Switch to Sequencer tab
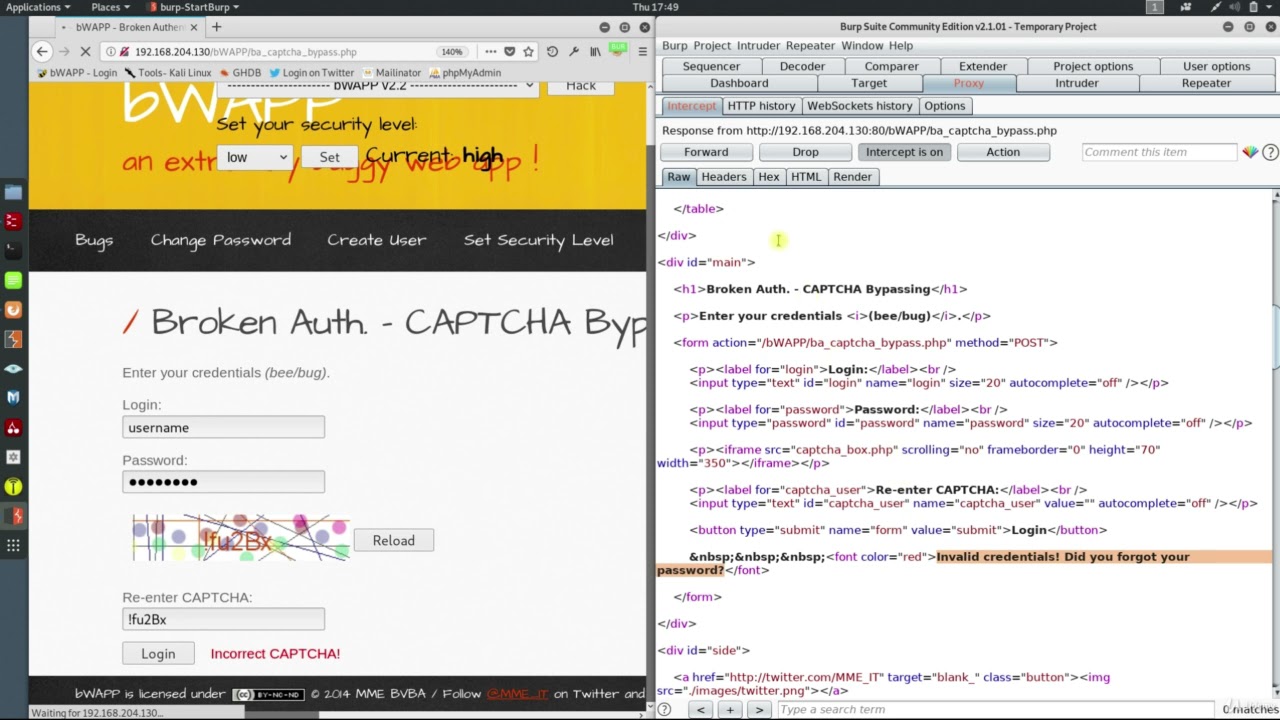This screenshot has width=1280, height=720. [x=711, y=66]
